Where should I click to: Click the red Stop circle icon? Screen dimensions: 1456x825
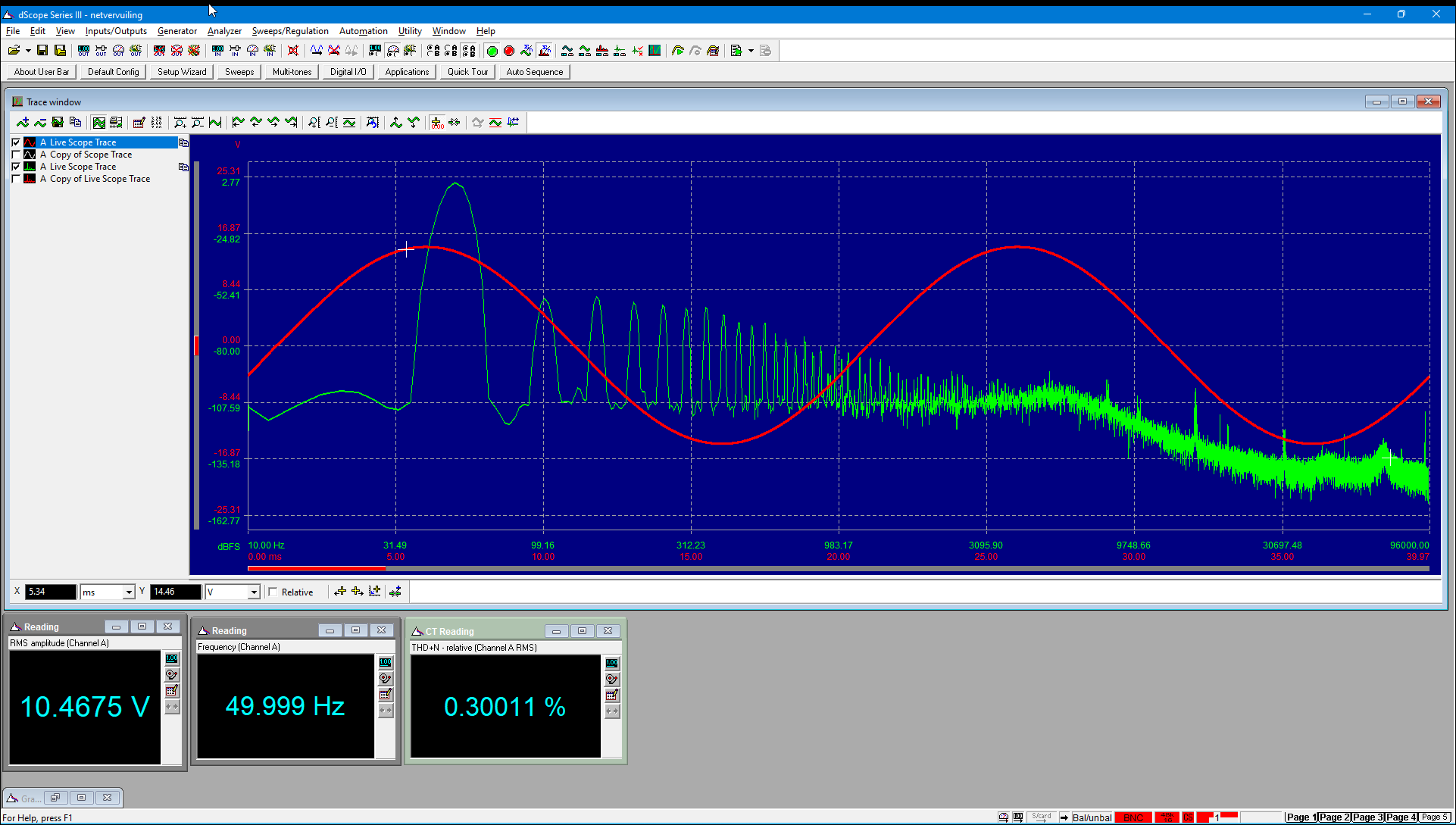click(x=509, y=51)
